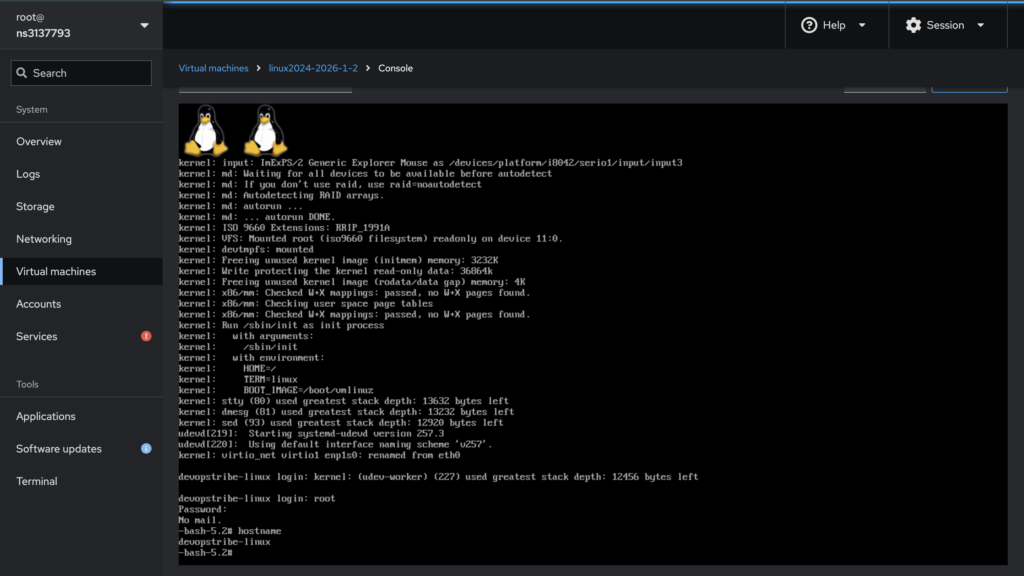Click the Software updates blue info icon

click(146, 449)
